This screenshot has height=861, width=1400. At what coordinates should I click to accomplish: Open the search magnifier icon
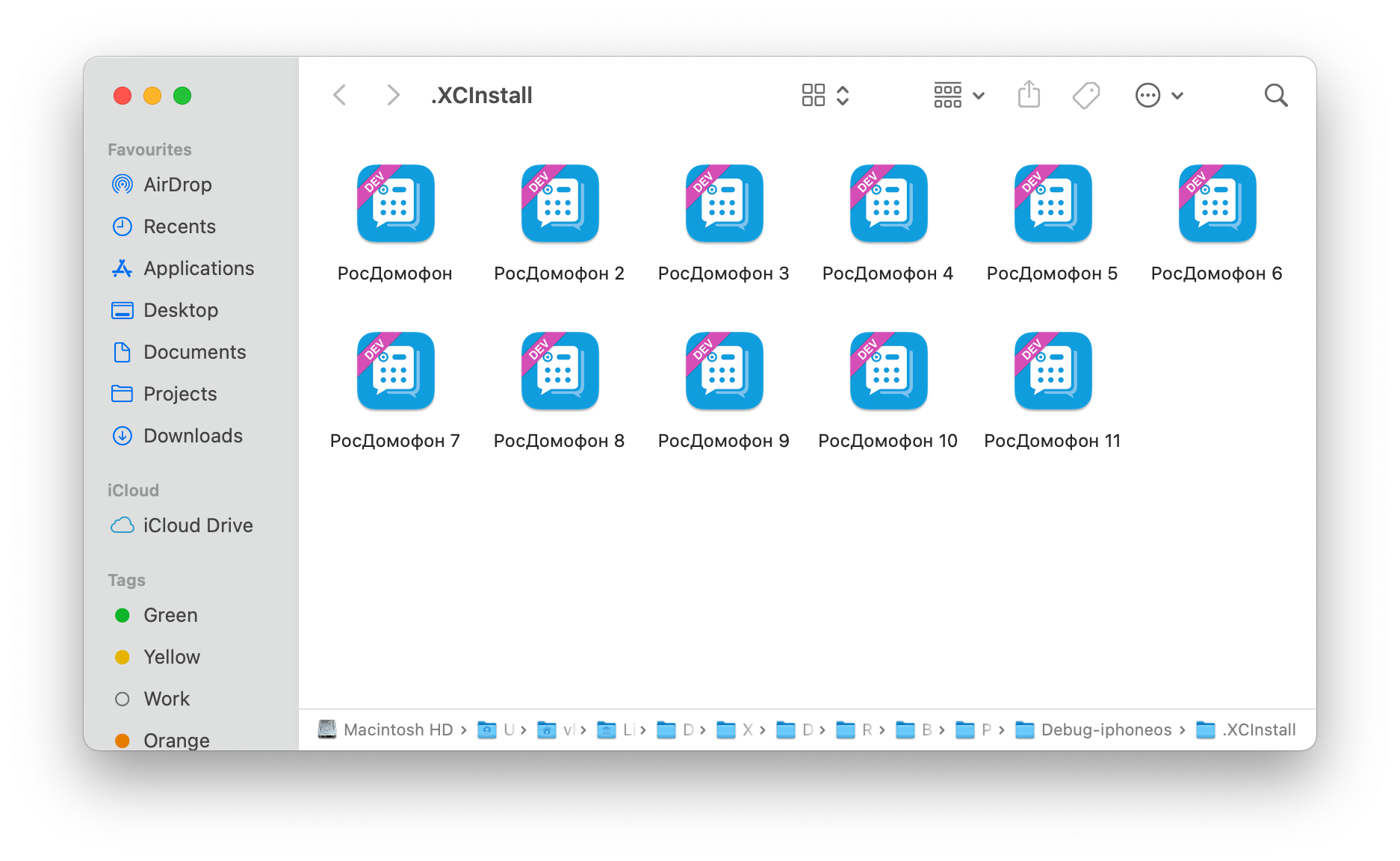1276,96
